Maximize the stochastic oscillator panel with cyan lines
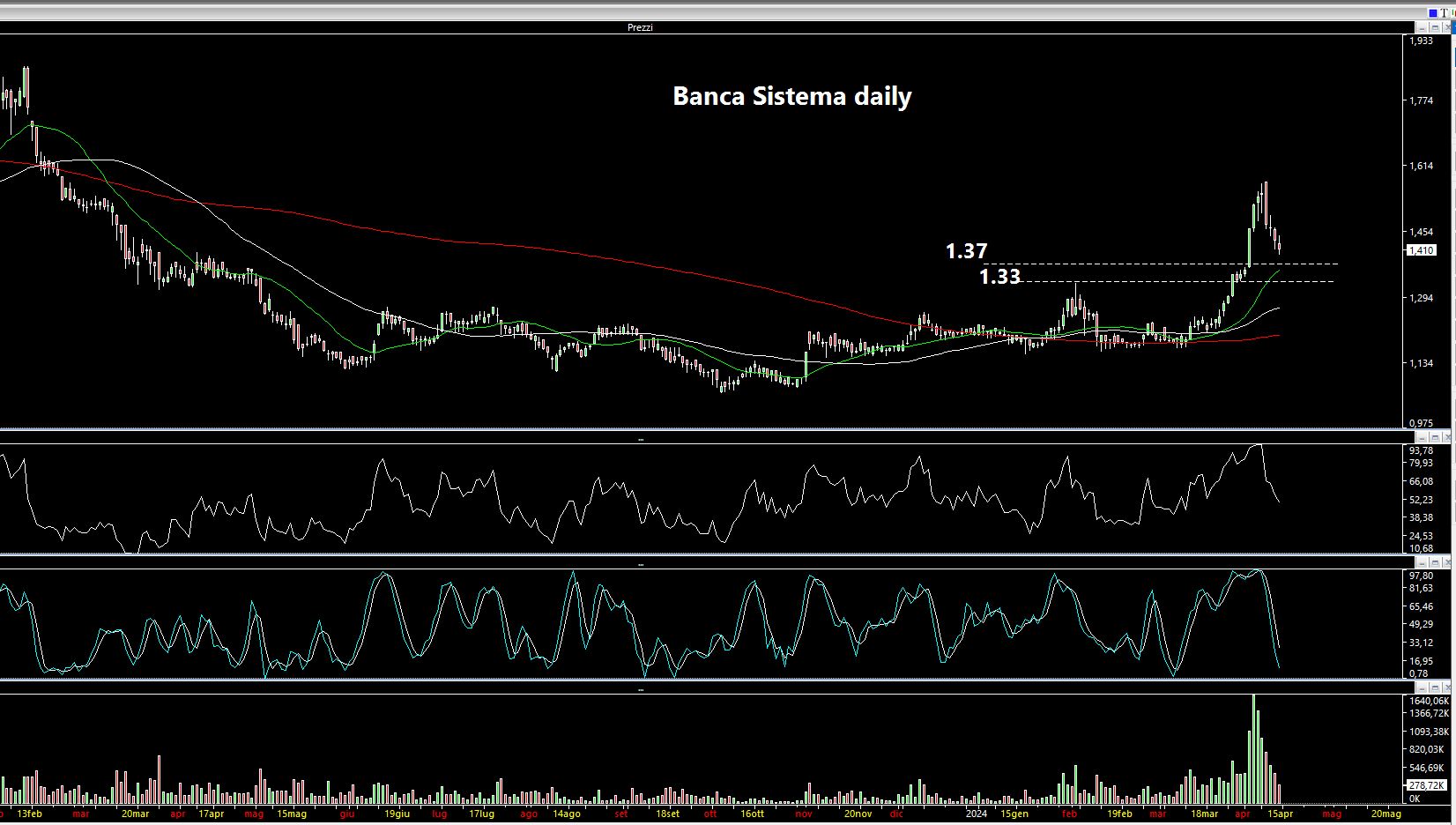 [x=1435, y=562]
